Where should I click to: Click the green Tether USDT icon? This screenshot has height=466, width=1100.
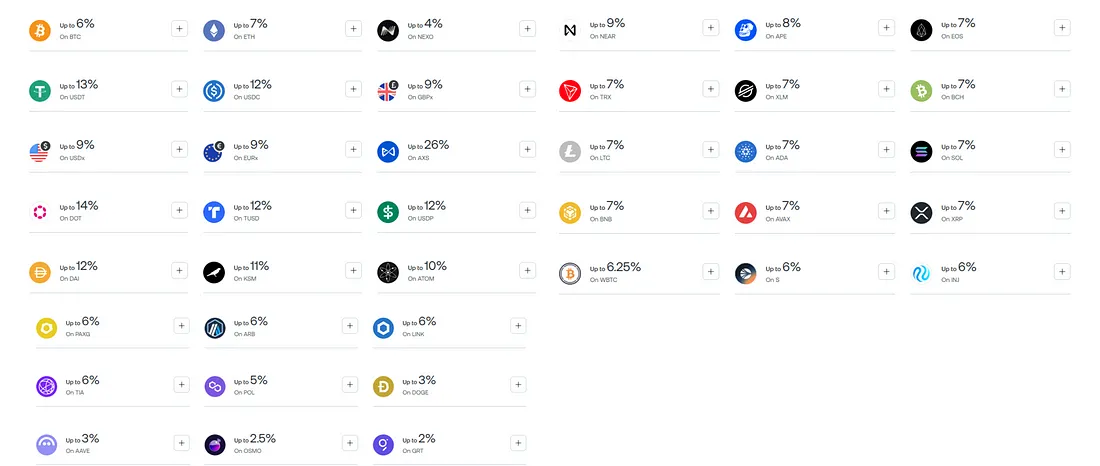pos(40,91)
